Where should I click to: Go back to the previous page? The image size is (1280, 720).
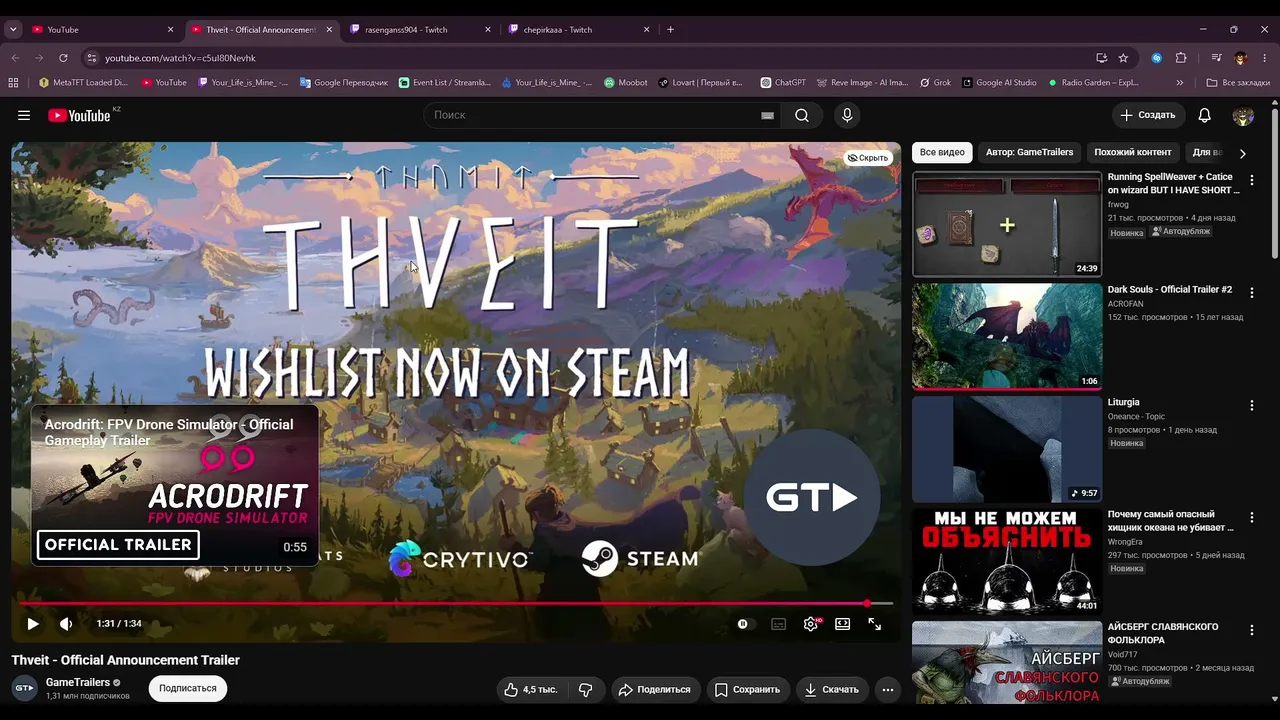tap(15, 58)
